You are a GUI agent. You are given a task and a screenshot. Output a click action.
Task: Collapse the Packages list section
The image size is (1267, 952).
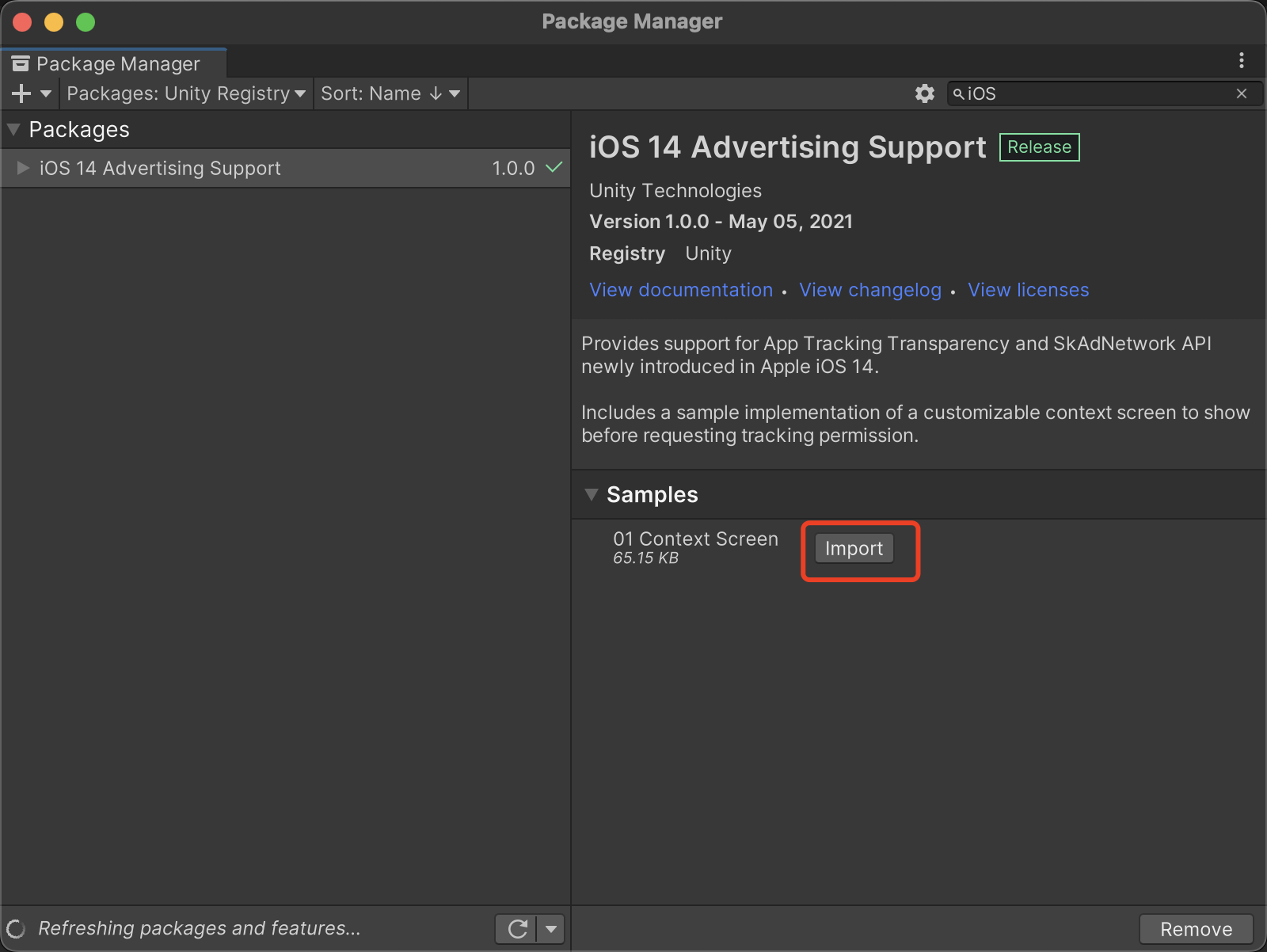[x=13, y=129]
